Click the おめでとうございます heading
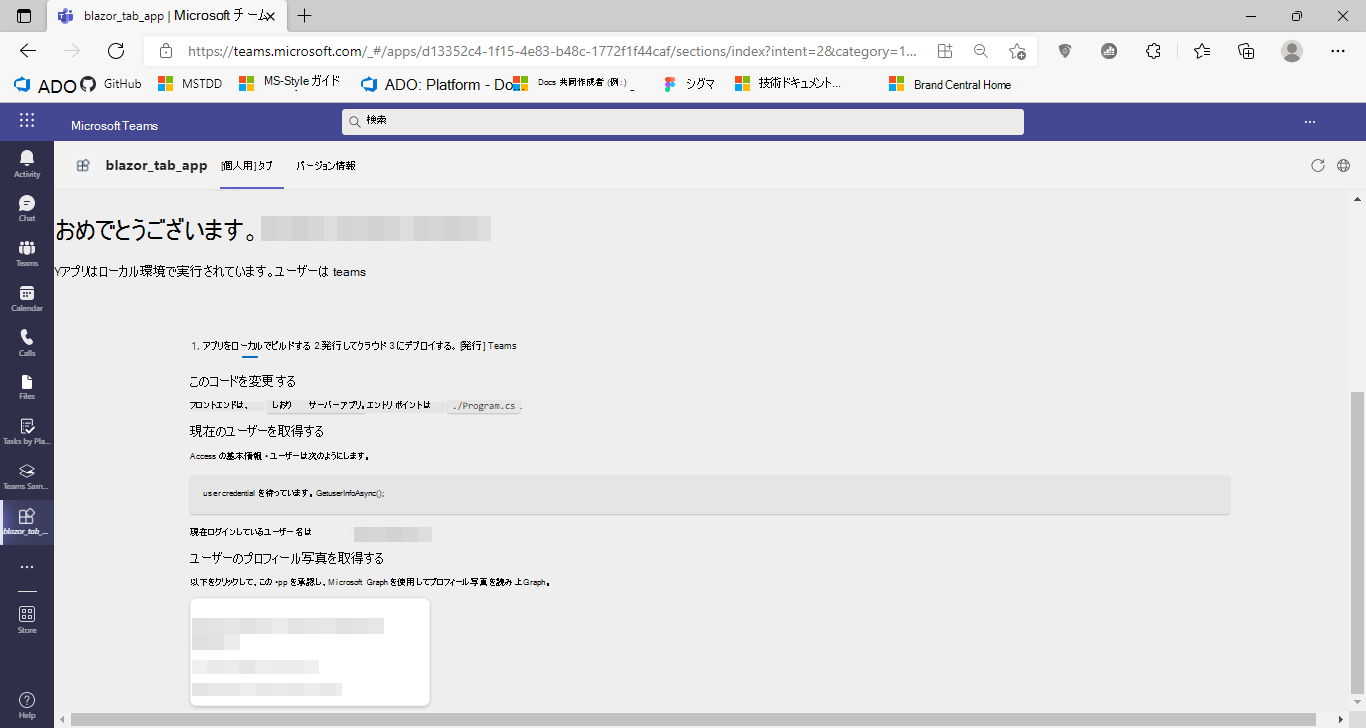Viewport: 1366px width, 728px height. tap(158, 229)
